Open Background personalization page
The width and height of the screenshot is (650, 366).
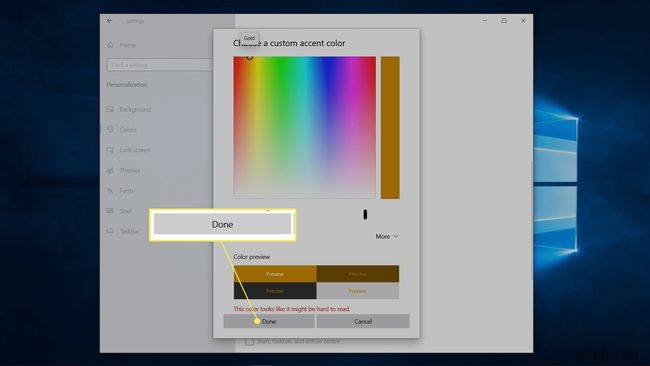click(135, 109)
